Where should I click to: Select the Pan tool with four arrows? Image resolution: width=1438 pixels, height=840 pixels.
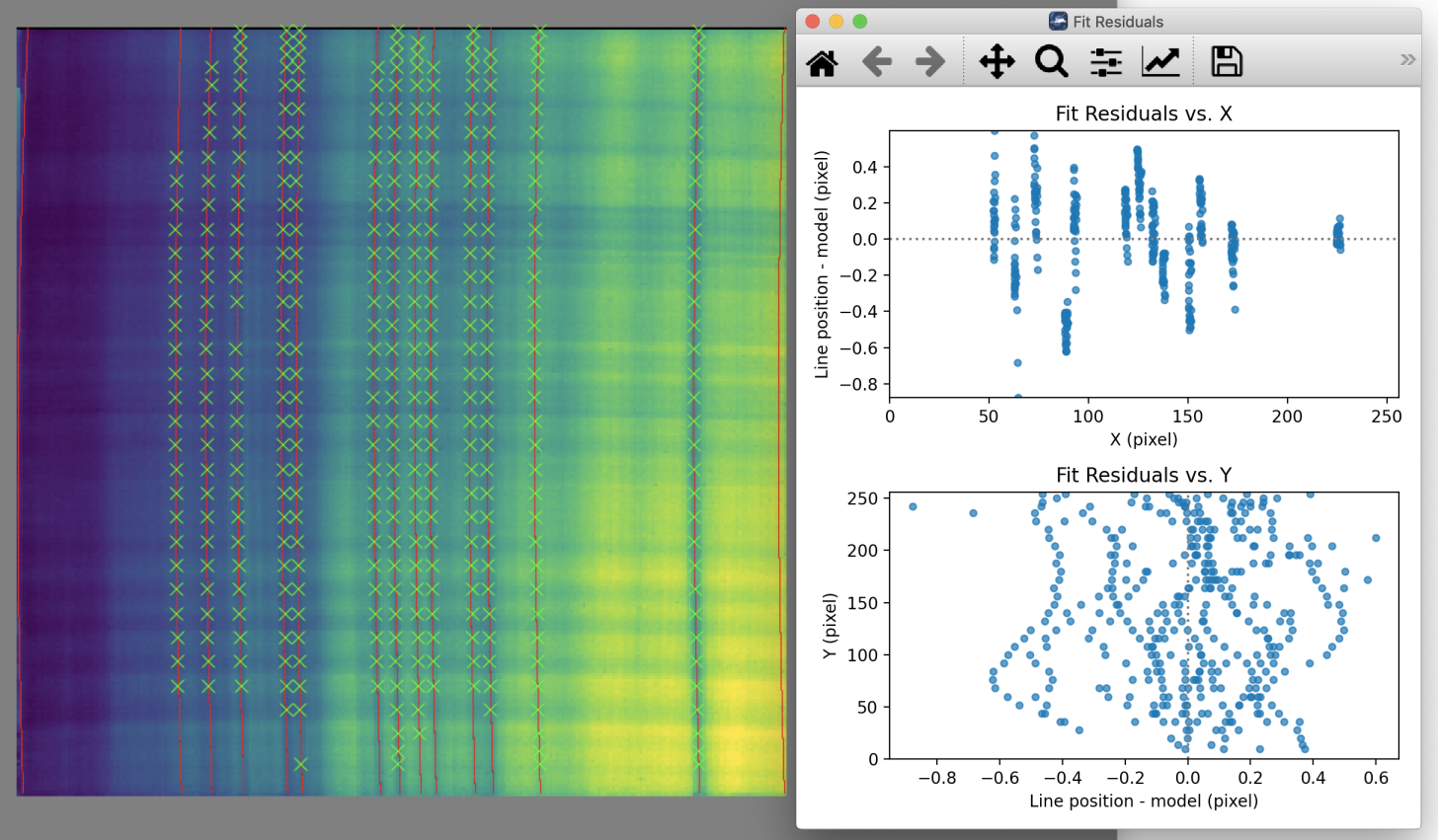[996, 61]
